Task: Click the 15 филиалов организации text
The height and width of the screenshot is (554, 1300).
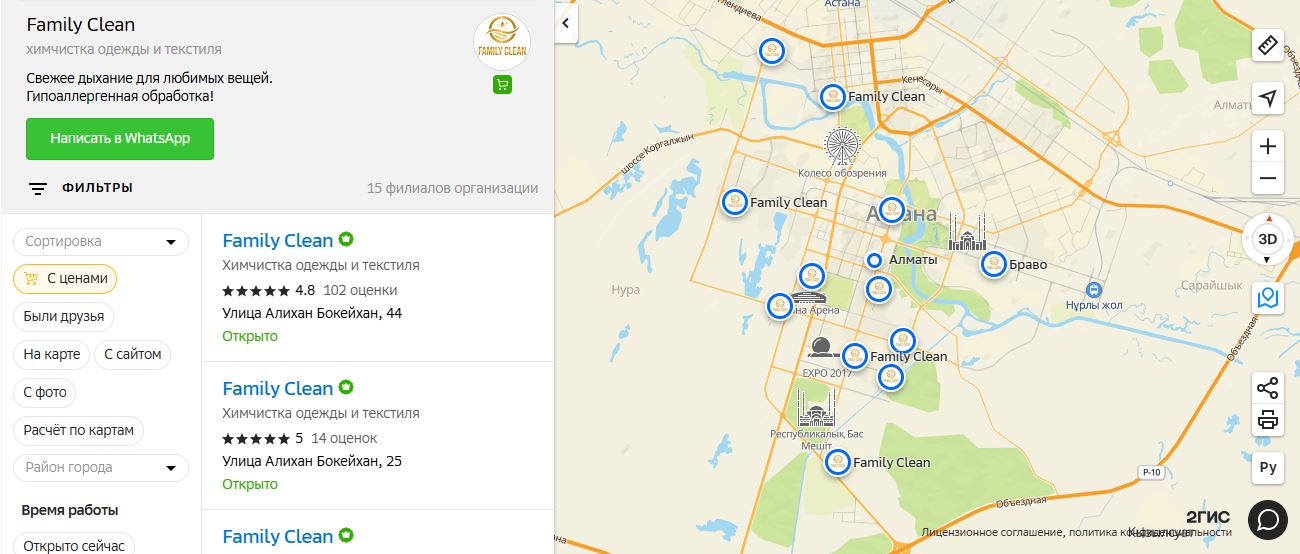Action: pyautogui.click(x=452, y=188)
